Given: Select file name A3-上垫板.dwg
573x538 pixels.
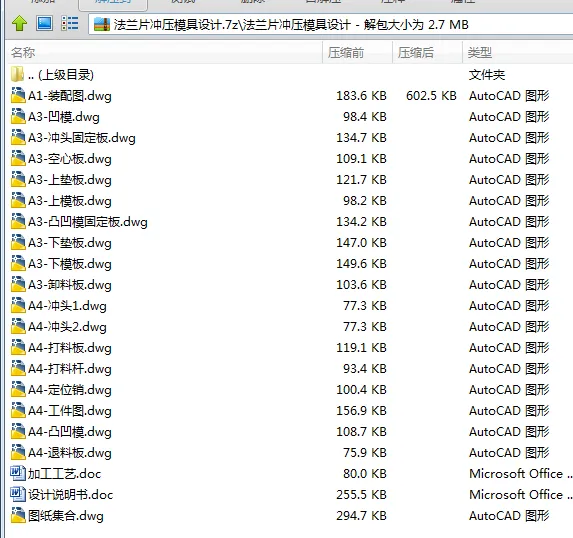Looking at the screenshot, I should [x=70, y=180].
